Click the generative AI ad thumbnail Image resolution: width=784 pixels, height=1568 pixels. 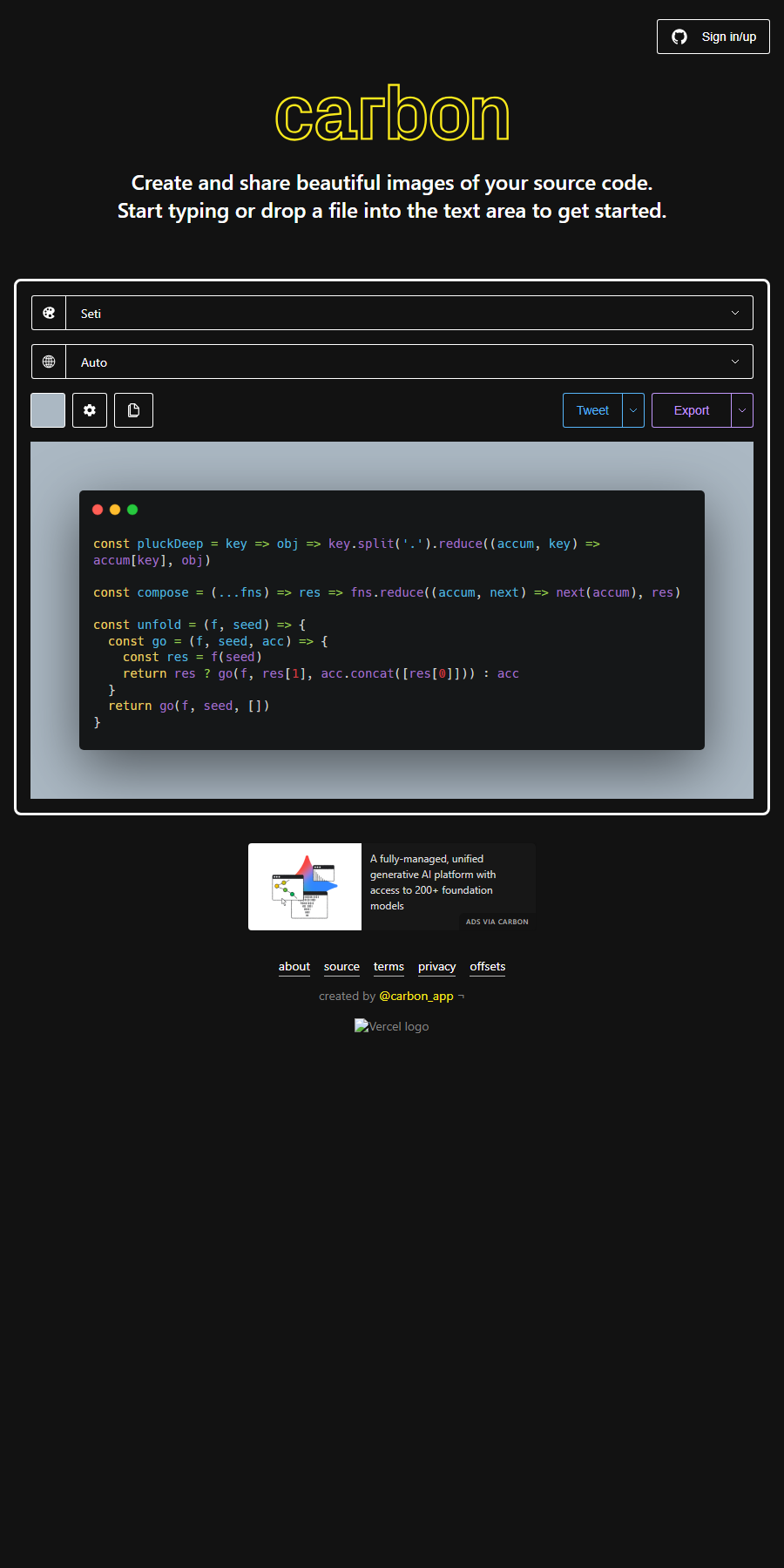point(305,887)
